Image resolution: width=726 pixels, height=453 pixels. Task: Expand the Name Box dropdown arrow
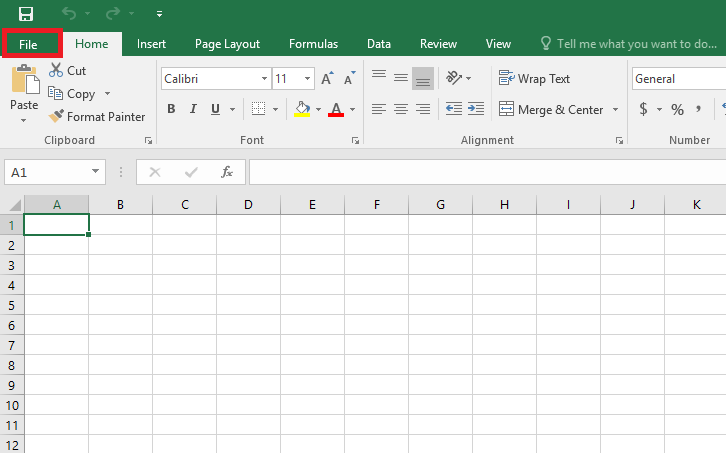[95, 172]
